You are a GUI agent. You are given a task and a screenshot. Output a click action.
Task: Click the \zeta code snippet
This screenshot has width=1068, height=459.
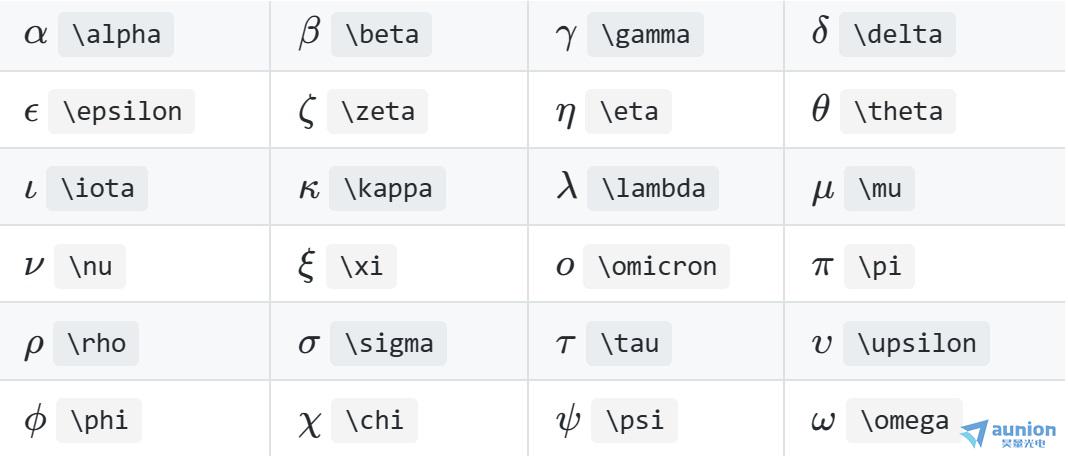tap(377, 111)
